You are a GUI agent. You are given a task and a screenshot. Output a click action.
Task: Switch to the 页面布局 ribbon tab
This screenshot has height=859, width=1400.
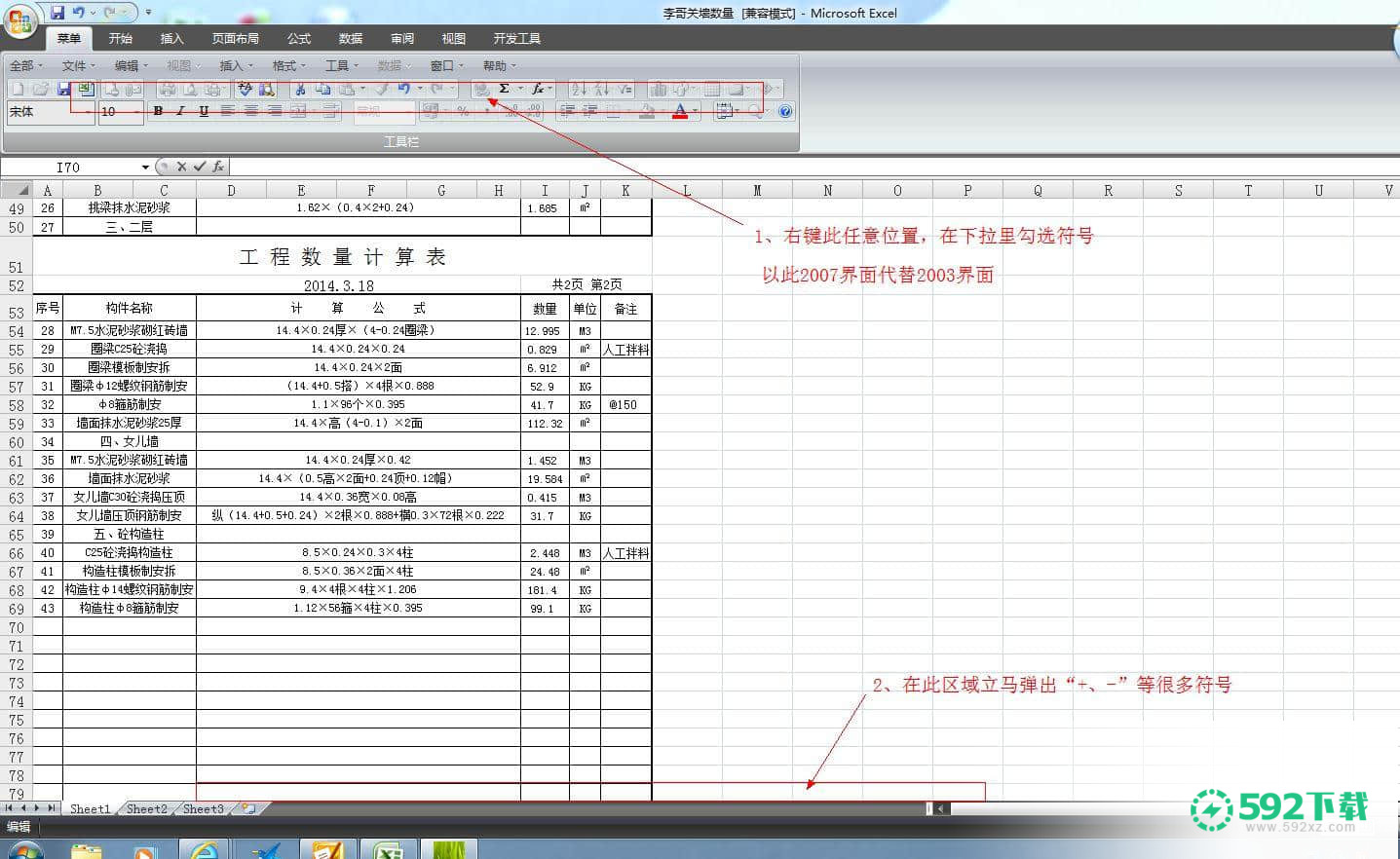(x=236, y=38)
